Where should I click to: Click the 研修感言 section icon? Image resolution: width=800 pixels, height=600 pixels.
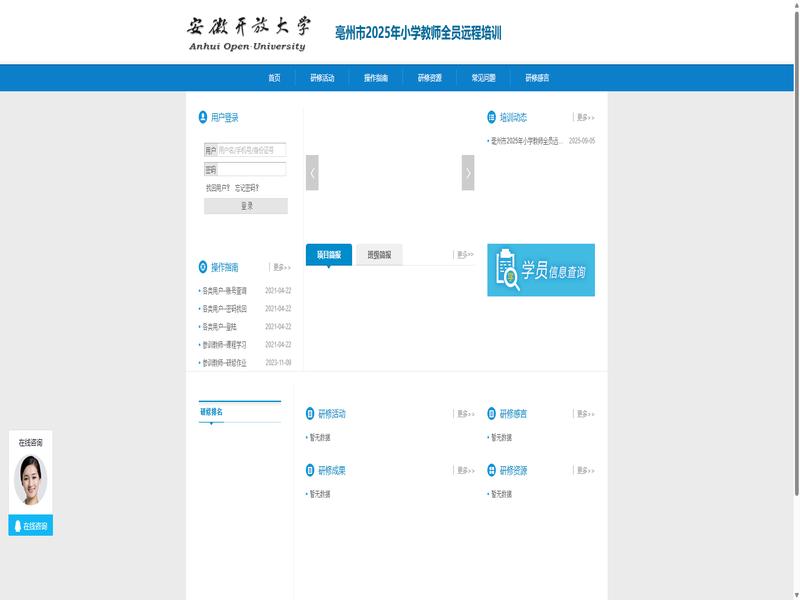pyautogui.click(x=491, y=413)
